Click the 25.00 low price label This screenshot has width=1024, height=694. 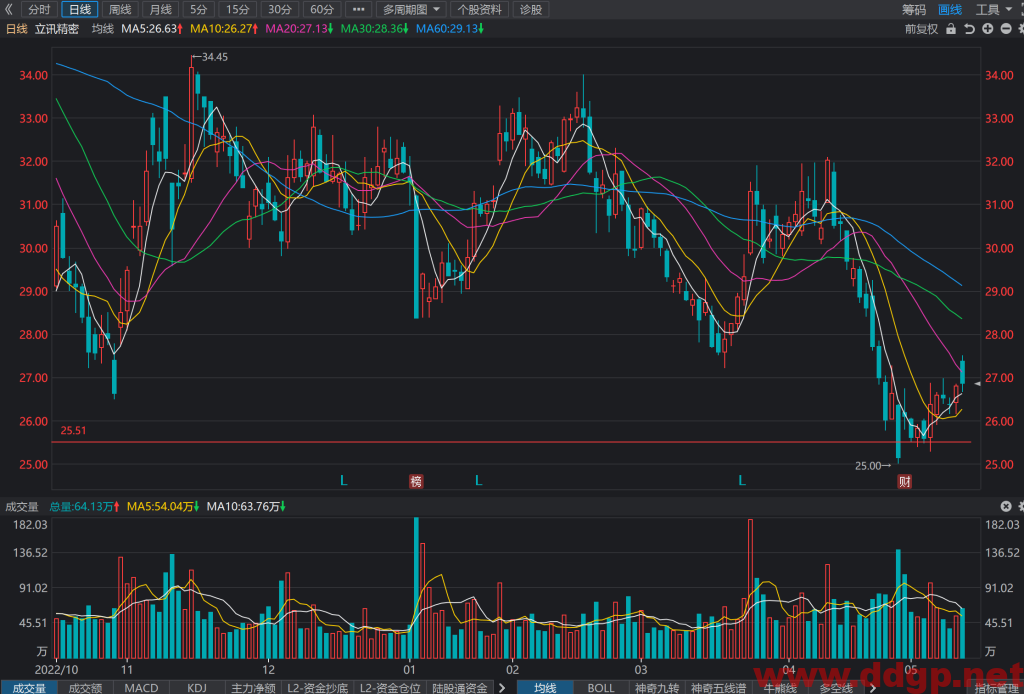(x=868, y=465)
